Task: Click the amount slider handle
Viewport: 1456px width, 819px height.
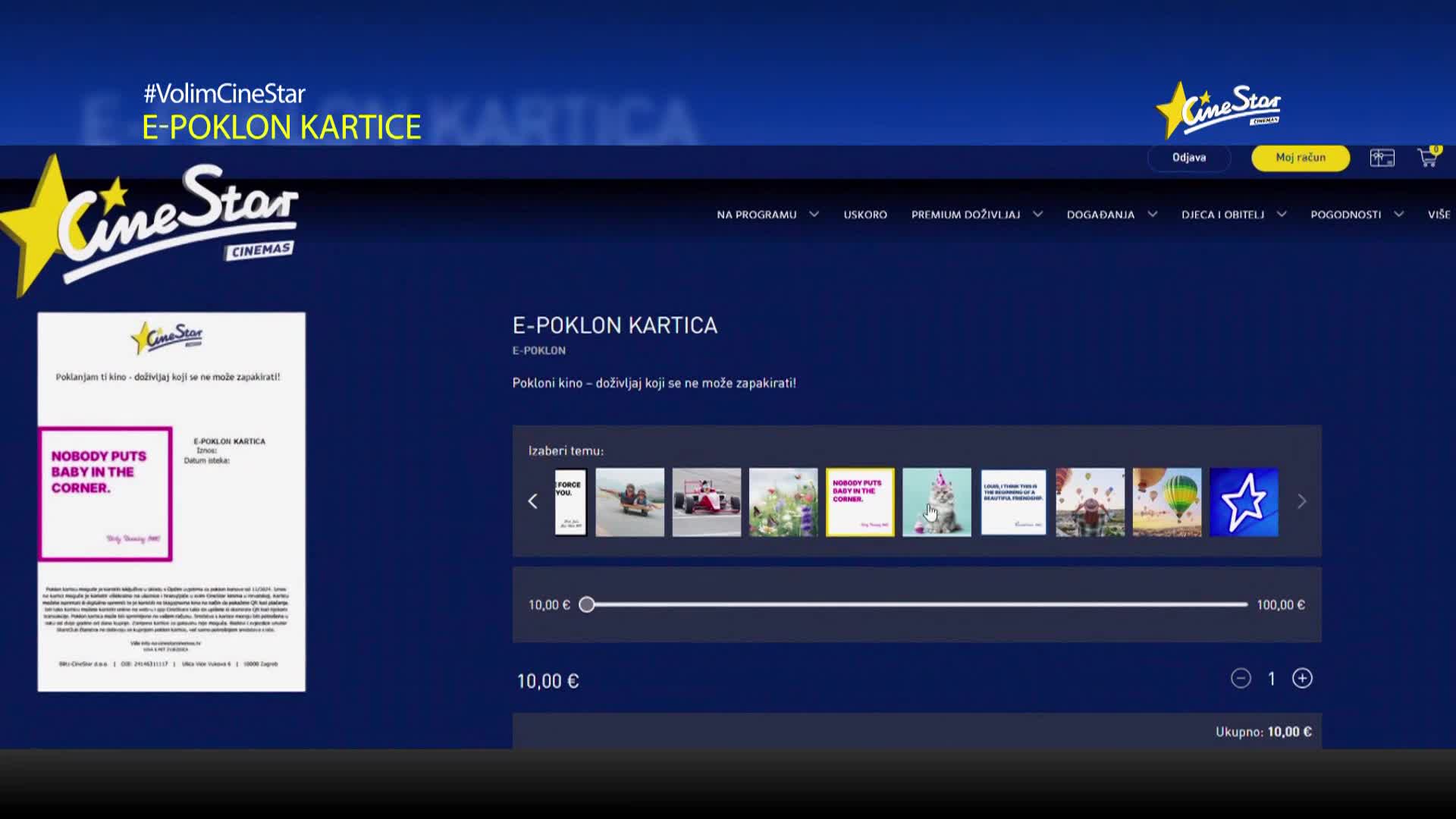Action: (586, 604)
